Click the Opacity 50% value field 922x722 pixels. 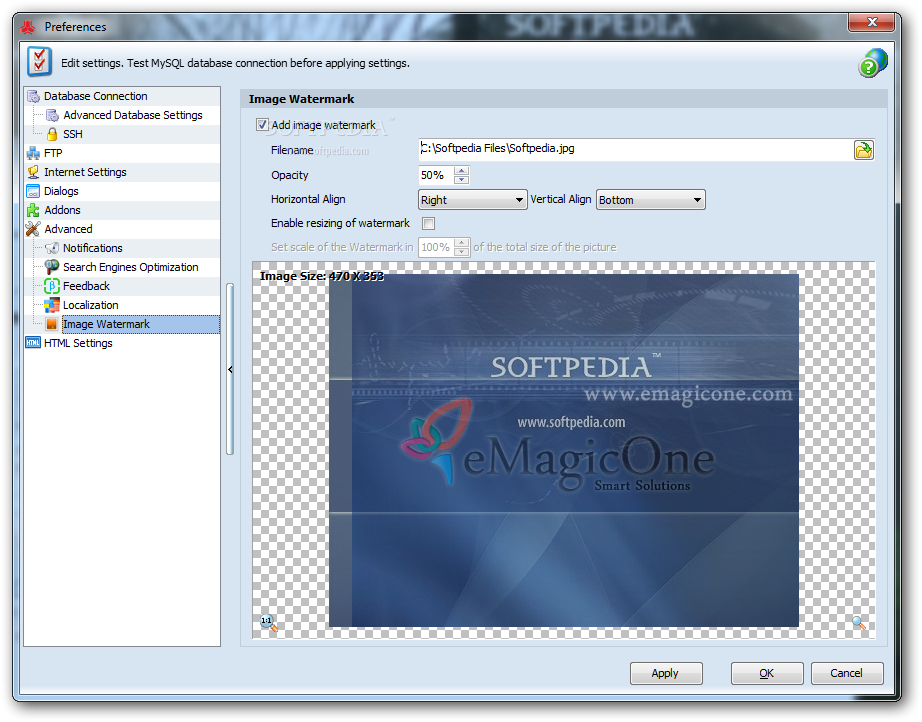(436, 175)
